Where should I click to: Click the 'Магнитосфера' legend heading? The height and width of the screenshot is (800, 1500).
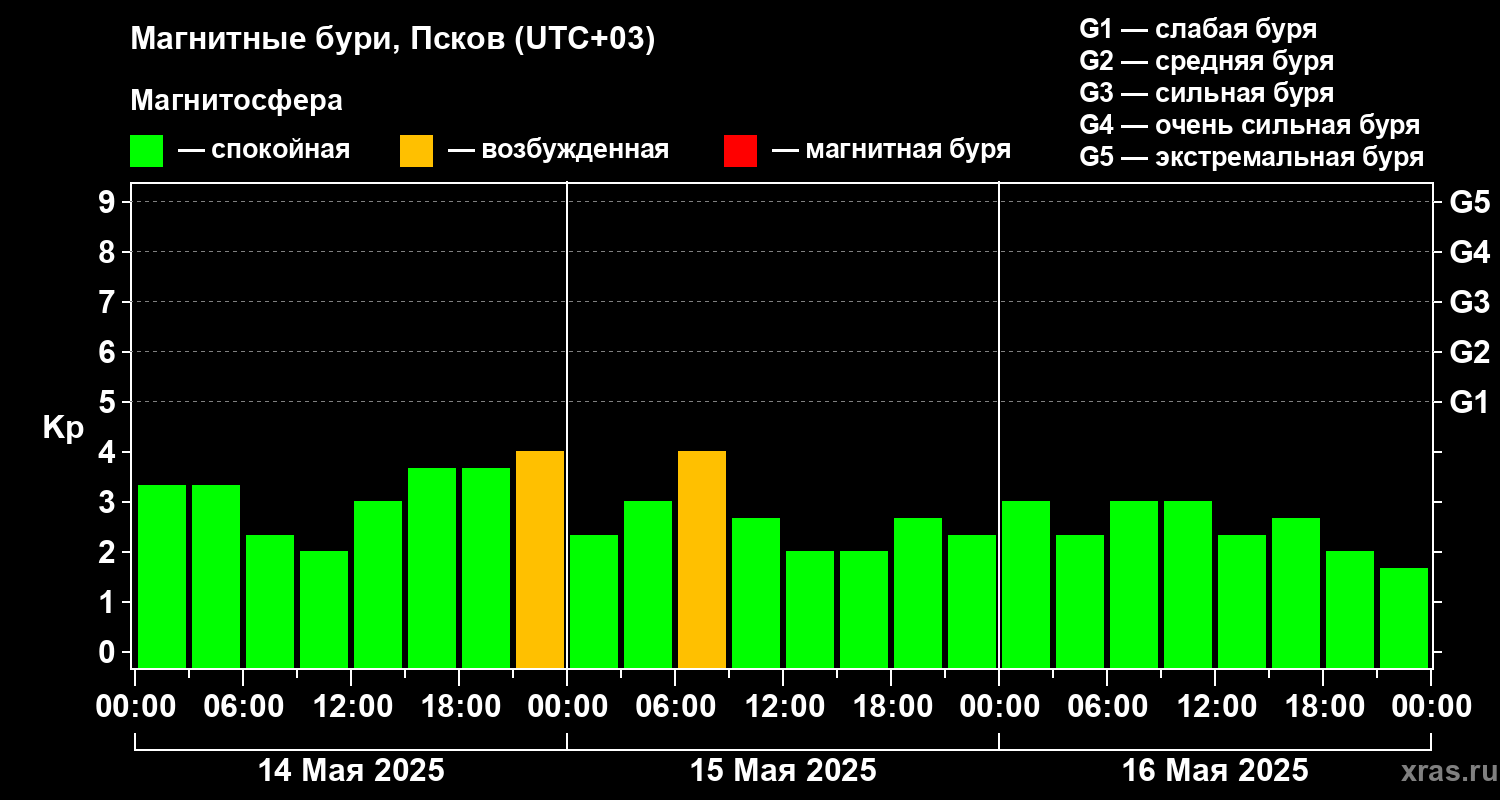[236, 101]
